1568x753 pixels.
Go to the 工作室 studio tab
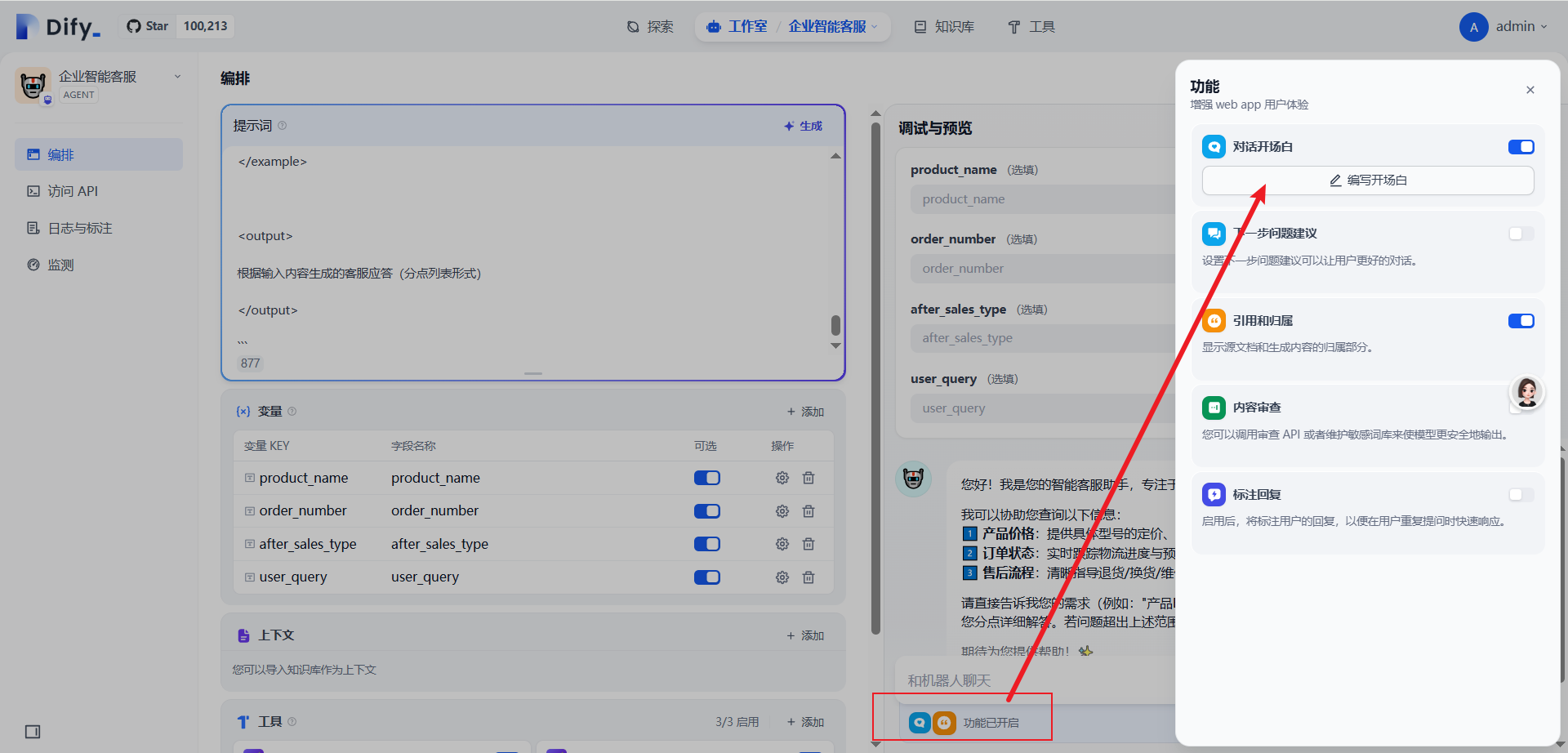pyautogui.click(x=737, y=27)
